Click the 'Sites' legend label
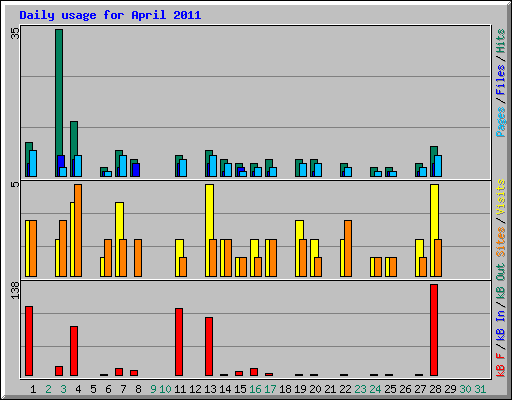 (501, 242)
